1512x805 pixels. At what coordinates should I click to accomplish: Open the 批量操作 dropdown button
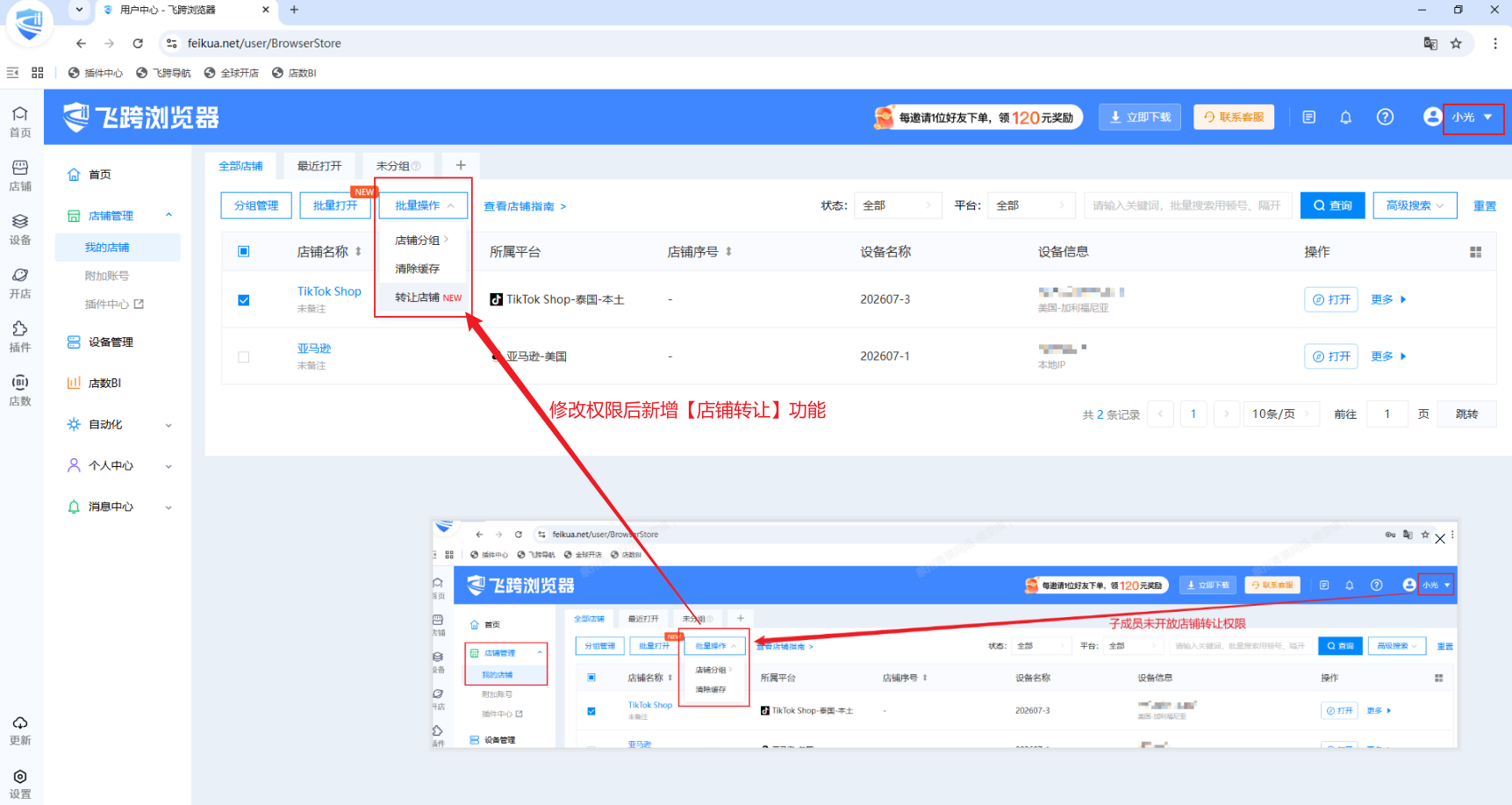[x=425, y=205]
